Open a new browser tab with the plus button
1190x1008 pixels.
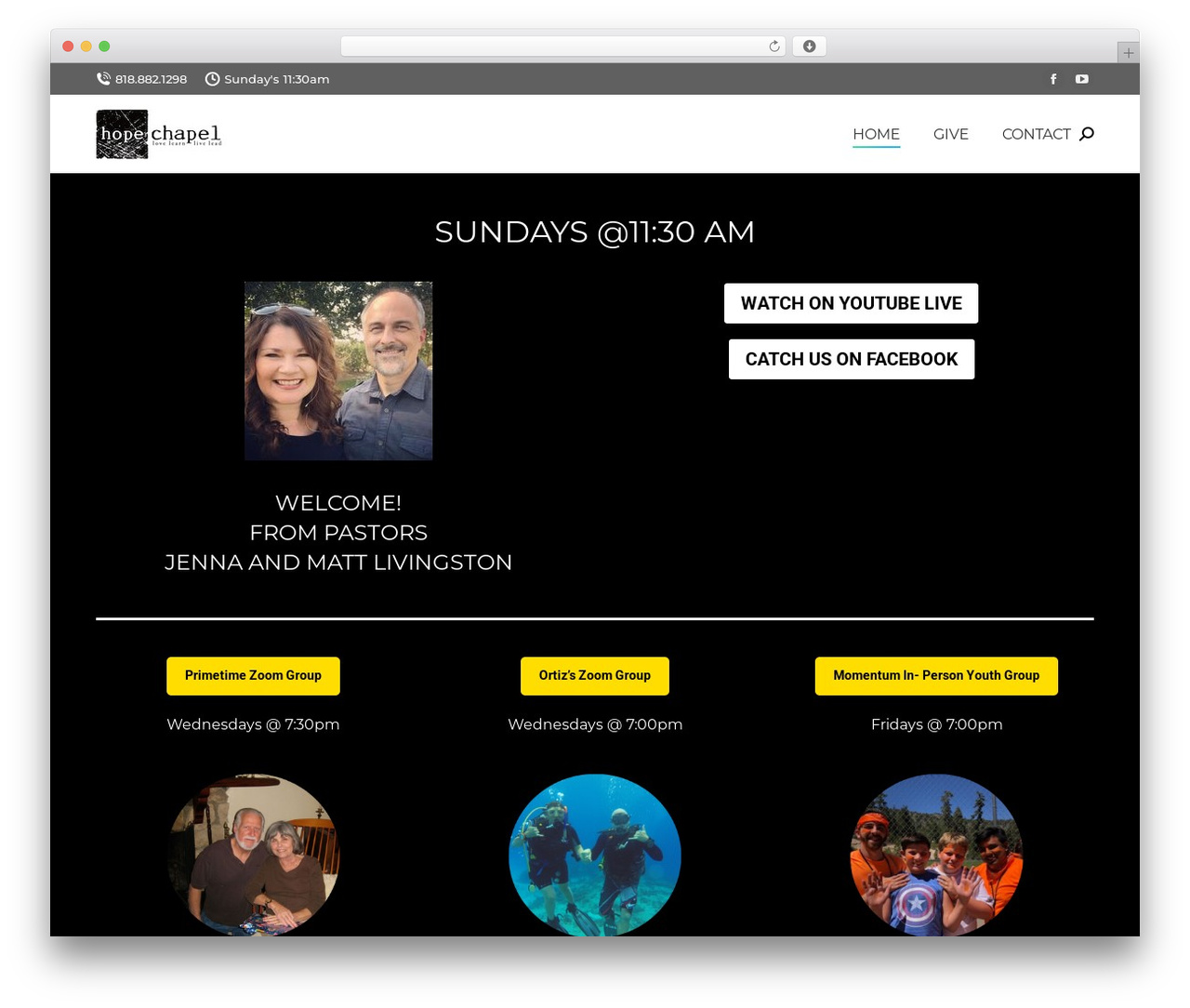point(1128,53)
